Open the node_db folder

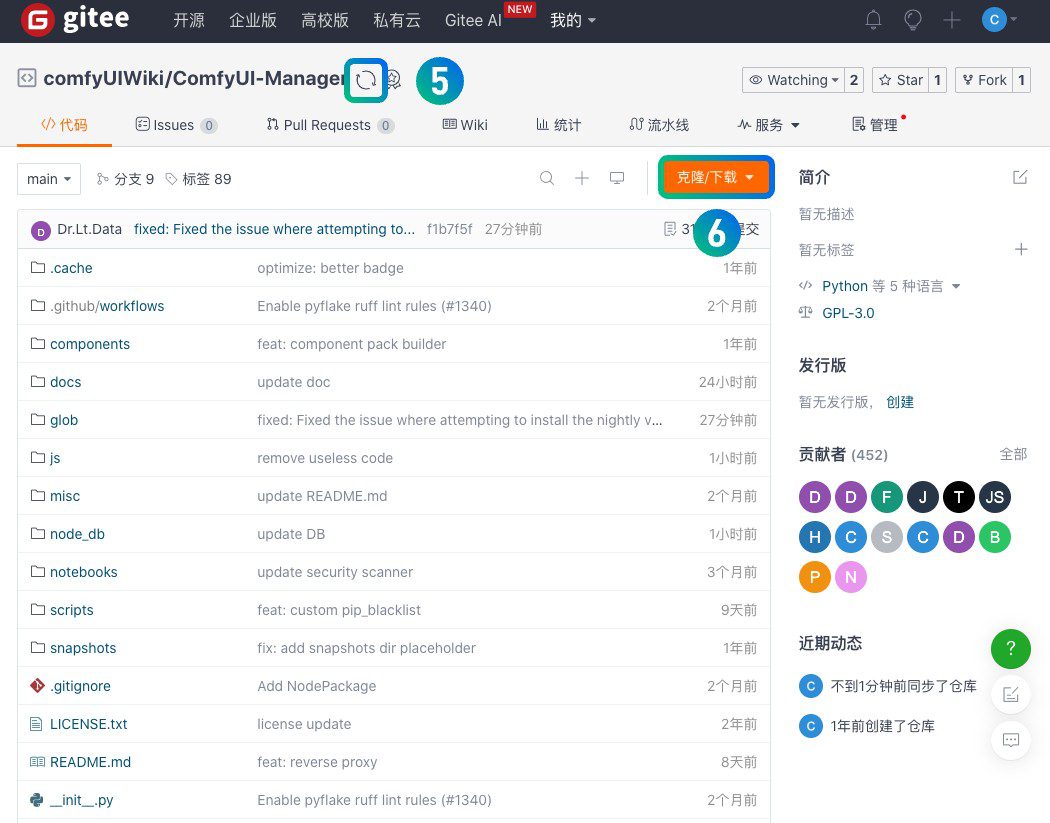click(77, 534)
